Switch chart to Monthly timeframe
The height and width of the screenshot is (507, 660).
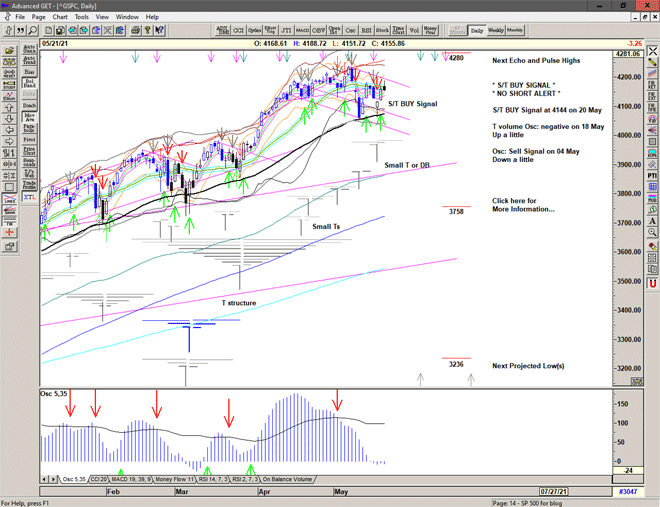click(516, 31)
